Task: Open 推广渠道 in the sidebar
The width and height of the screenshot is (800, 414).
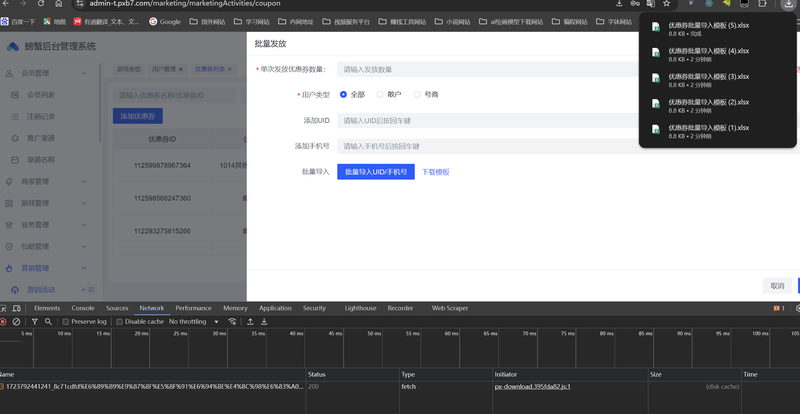Action: point(41,138)
